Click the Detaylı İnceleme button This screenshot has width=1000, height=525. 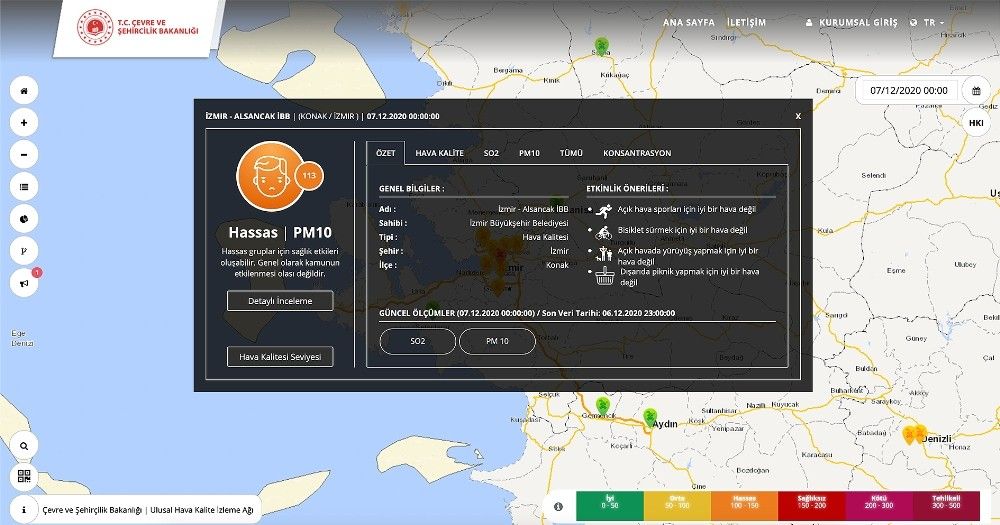tap(280, 301)
